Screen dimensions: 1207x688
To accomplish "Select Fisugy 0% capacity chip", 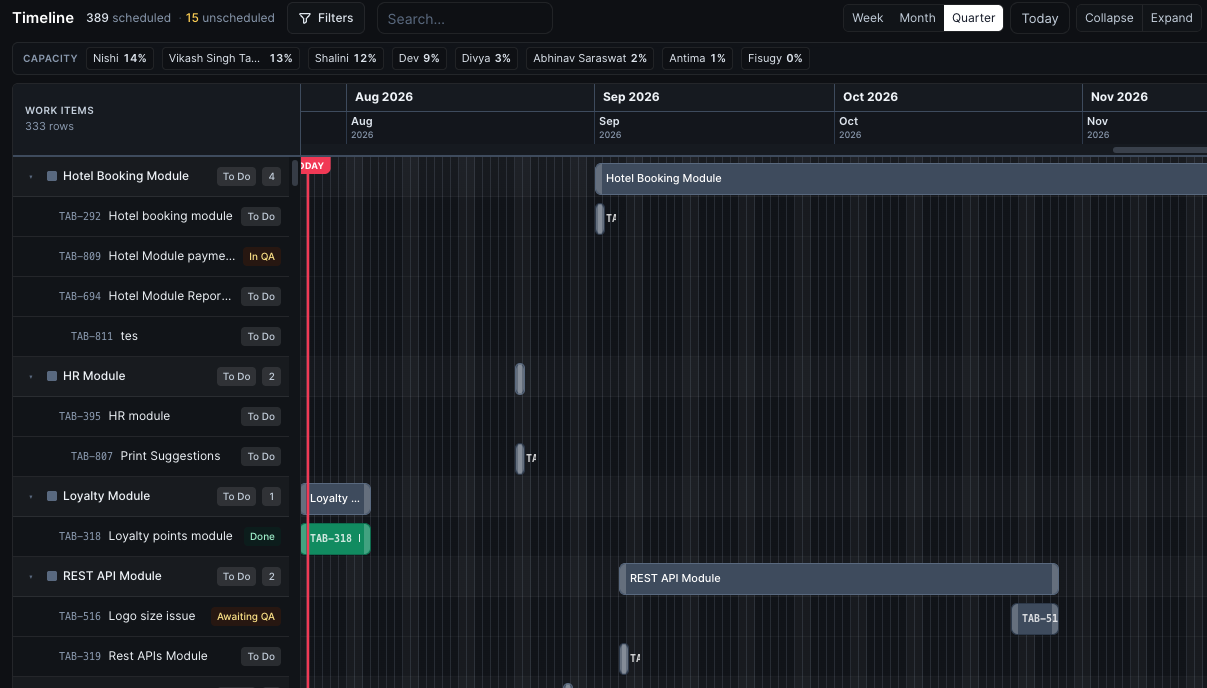I will (775, 58).
